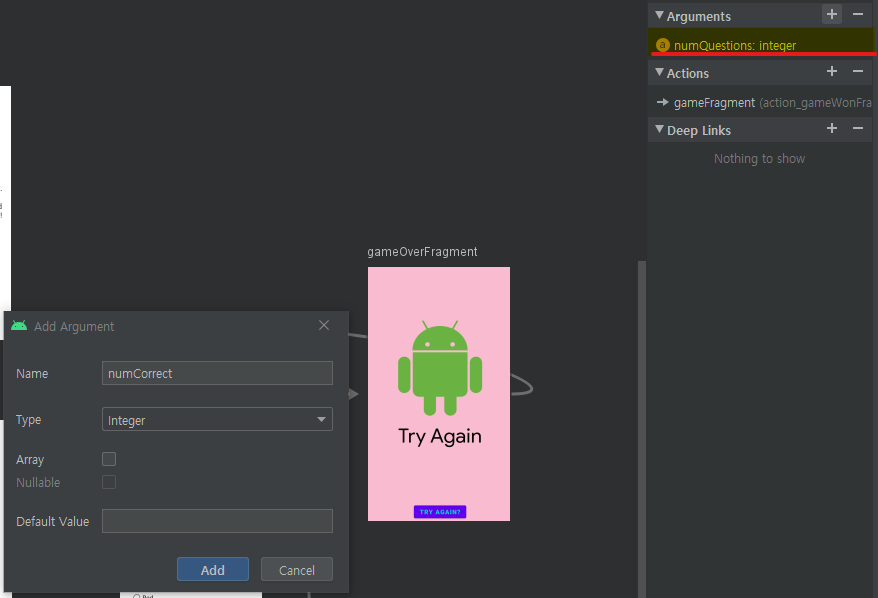
Task: Click the Android icon in dialog title
Action: (x=19, y=326)
